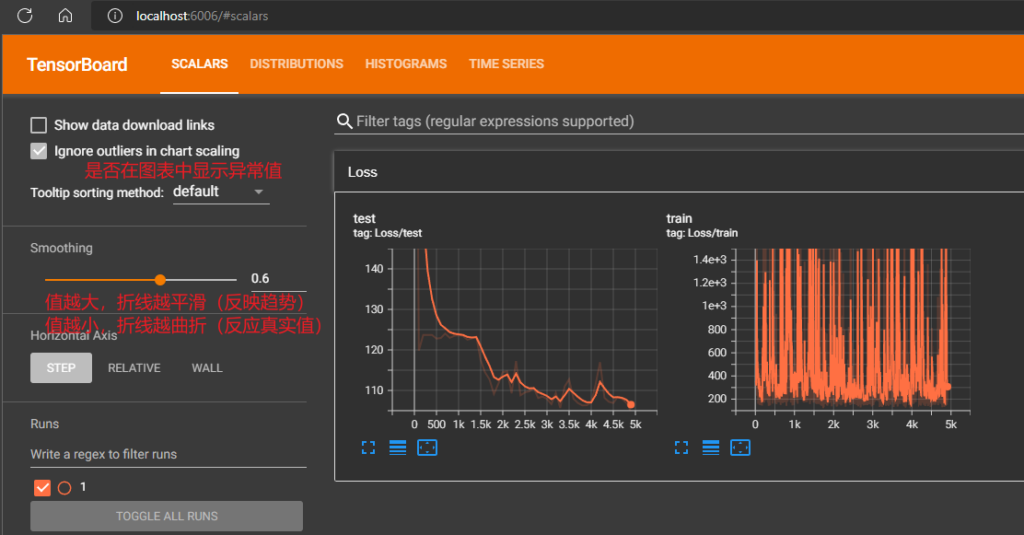Click the train Loss chart plot
The width and height of the screenshot is (1024, 535).
tap(852, 330)
